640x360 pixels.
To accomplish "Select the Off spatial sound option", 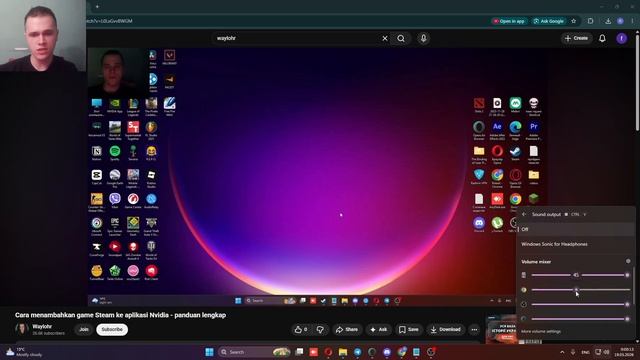I will coord(576,229).
